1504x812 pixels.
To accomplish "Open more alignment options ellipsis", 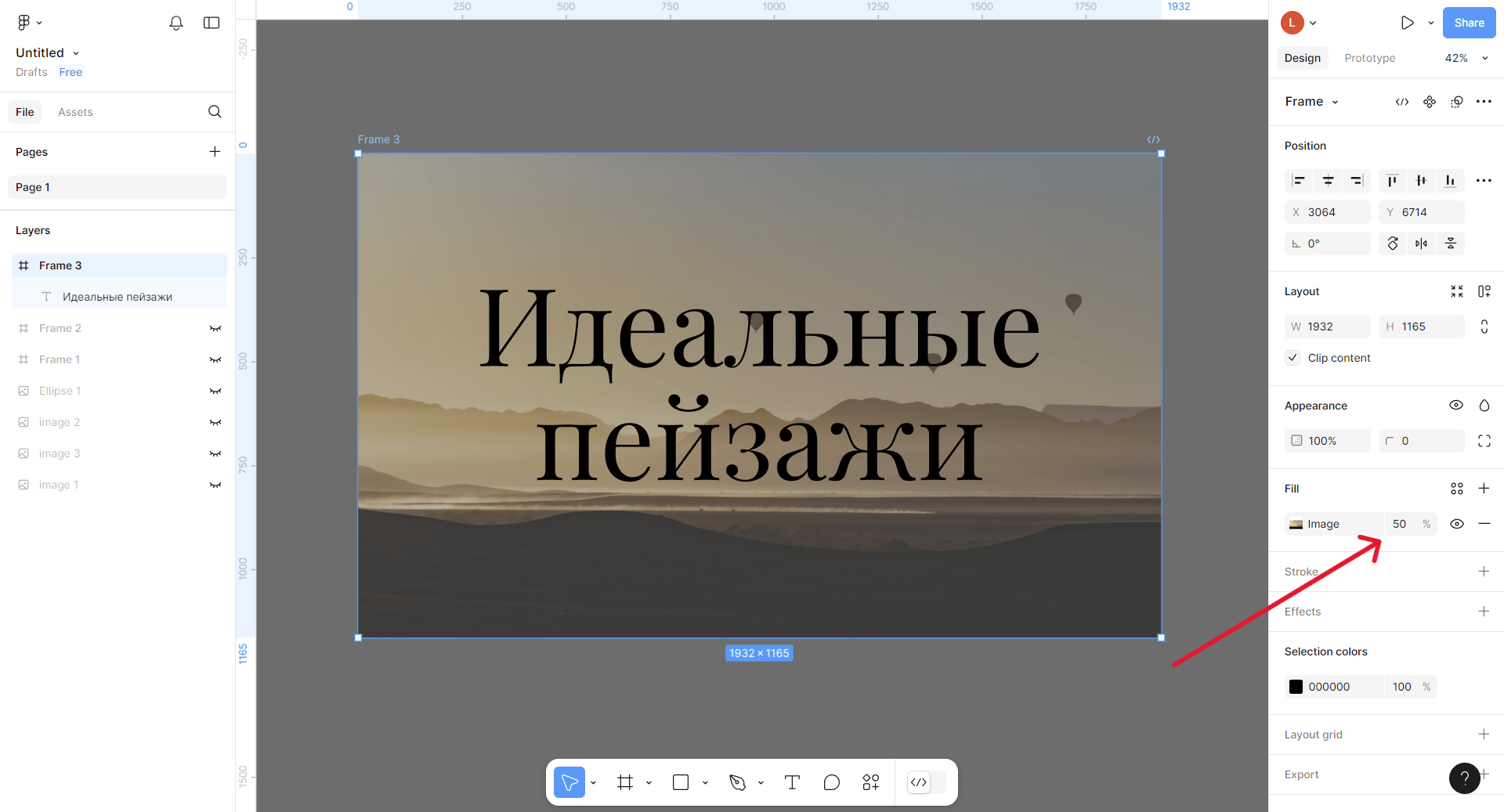I will click(1484, 181).
